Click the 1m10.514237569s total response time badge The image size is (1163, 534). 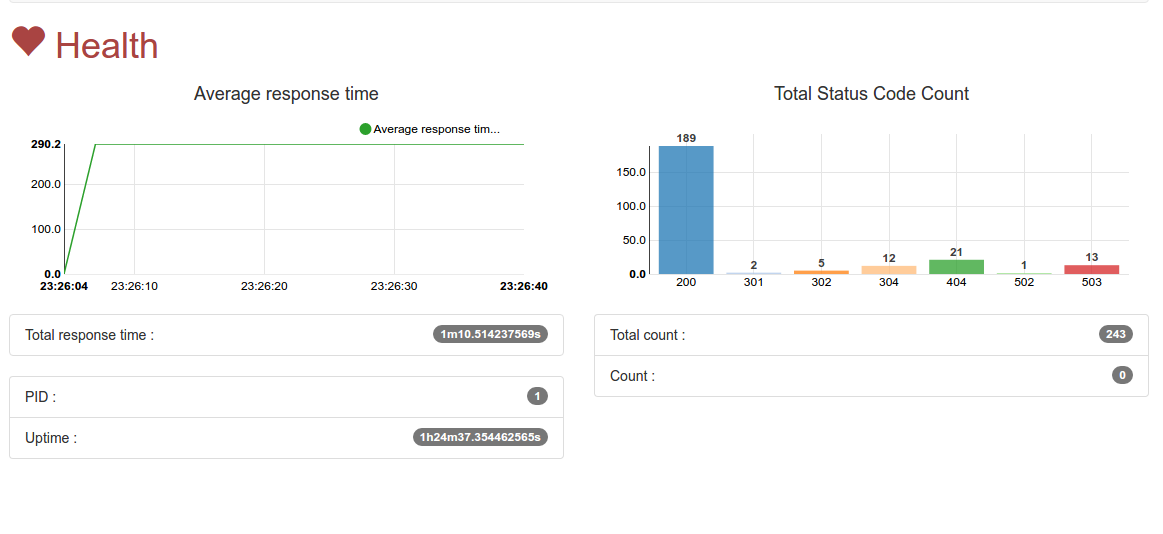pyautogui.click(x=490, y=334)
